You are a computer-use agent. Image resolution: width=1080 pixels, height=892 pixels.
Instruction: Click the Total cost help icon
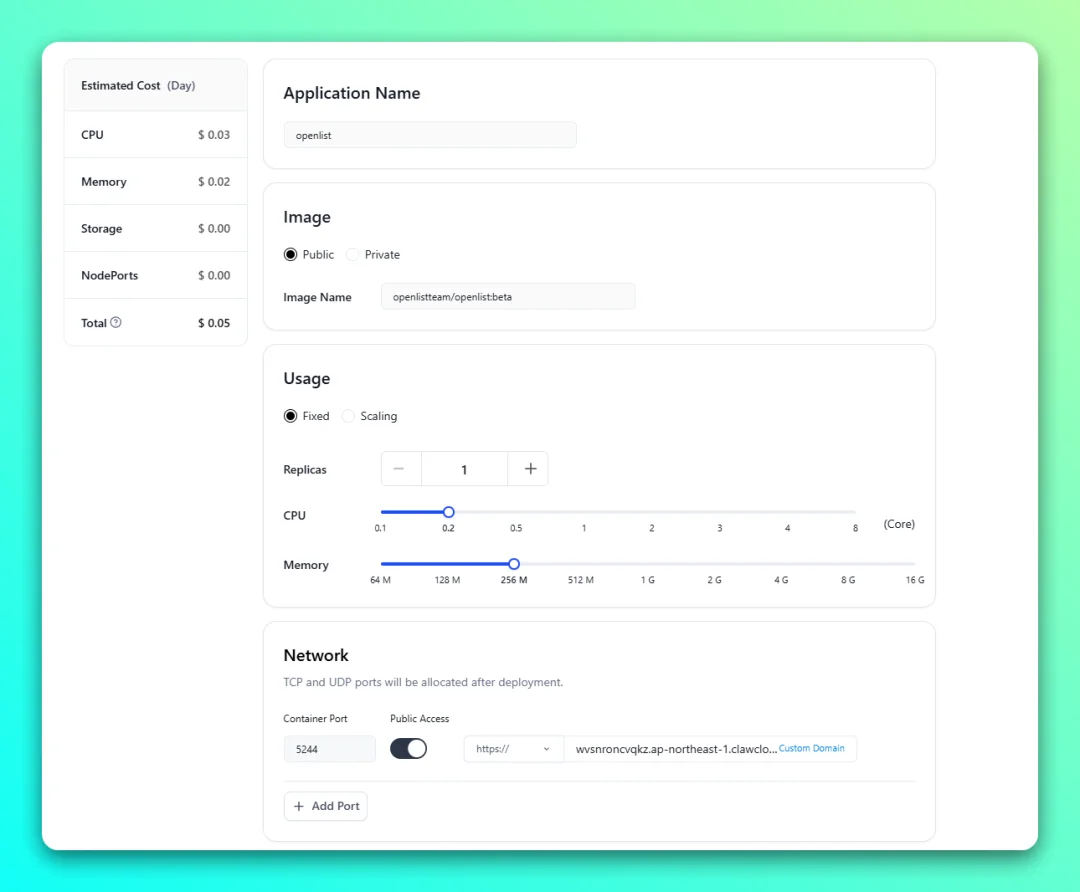[x=116, y=322]
